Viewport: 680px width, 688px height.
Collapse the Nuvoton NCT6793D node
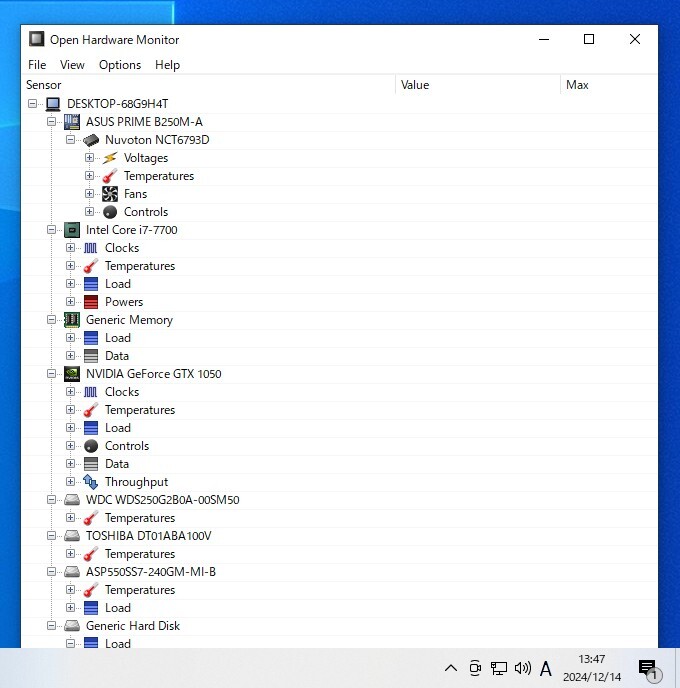tap(70, 140)
